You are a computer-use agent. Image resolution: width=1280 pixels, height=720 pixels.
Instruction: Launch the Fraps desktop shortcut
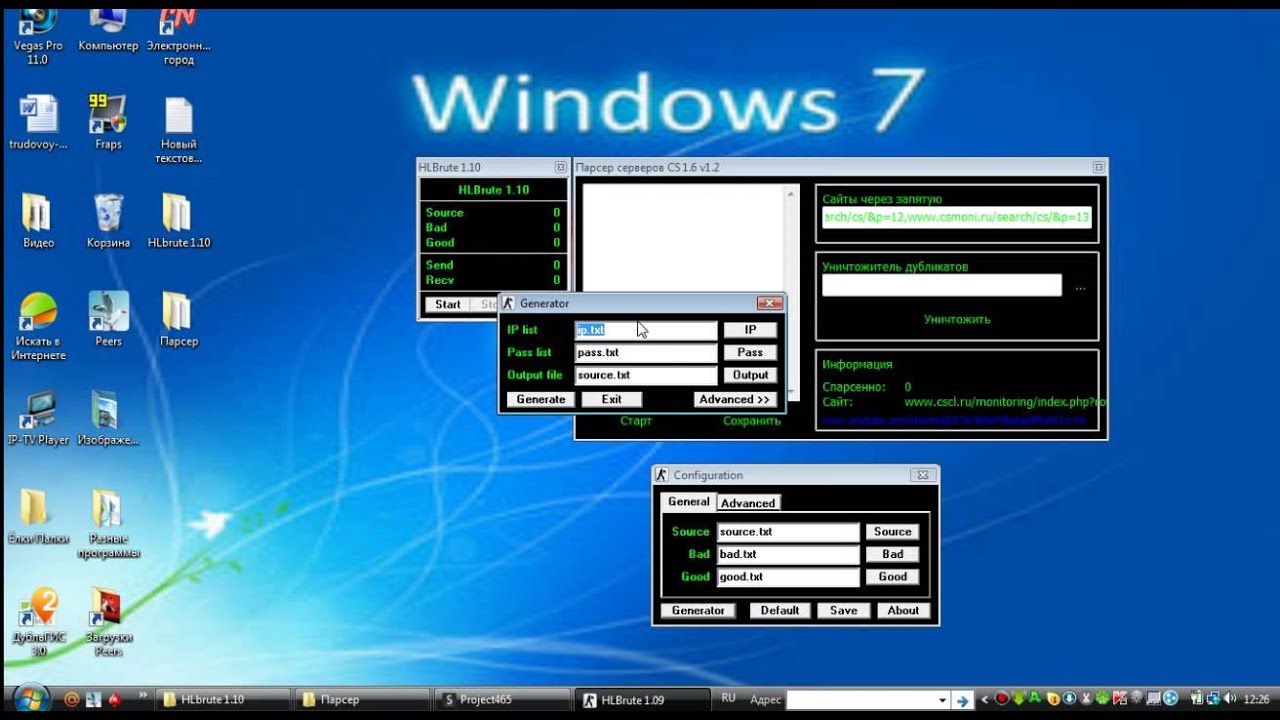(x=108, y=122)
